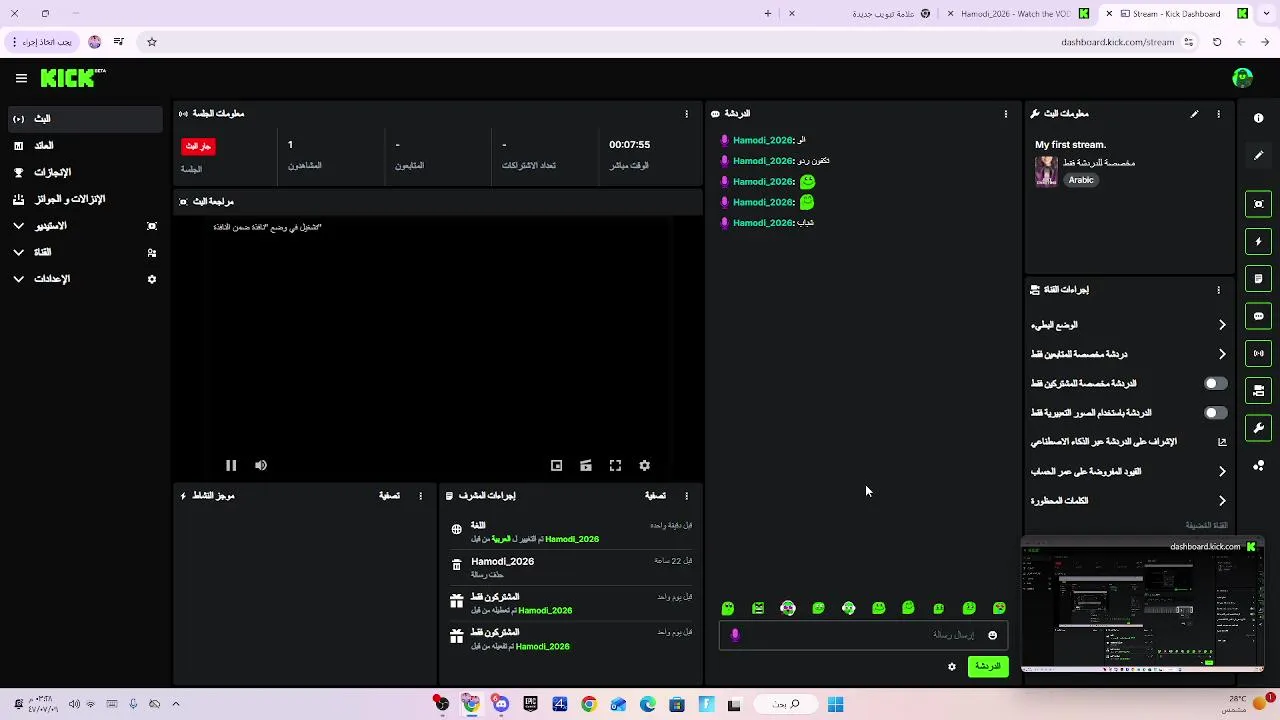Image resolution: width=1280 pixels, height=720 pixels.
Task: Click the Arabic language tag
Action: pyautogui.click(x=1081, y=180)
